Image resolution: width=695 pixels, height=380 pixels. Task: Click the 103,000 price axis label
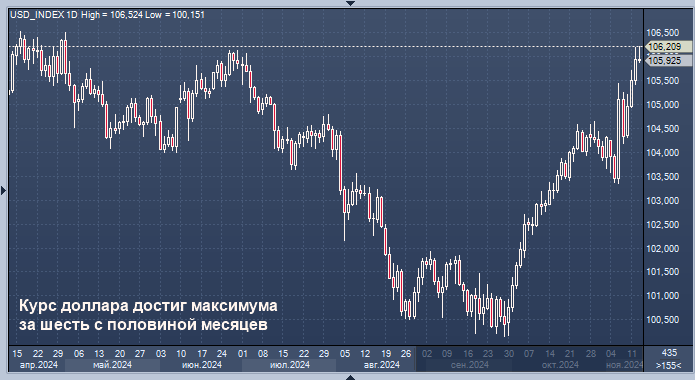[x=663, y=200]
